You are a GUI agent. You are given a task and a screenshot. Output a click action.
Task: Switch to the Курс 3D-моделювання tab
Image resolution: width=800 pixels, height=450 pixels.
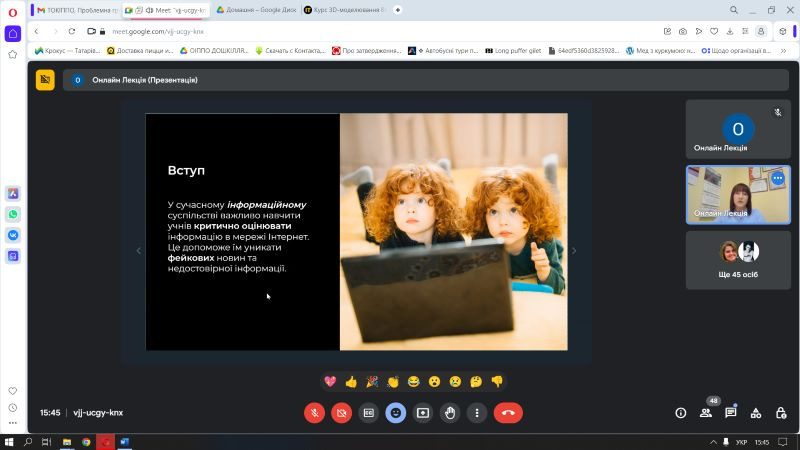pos(345,10)
